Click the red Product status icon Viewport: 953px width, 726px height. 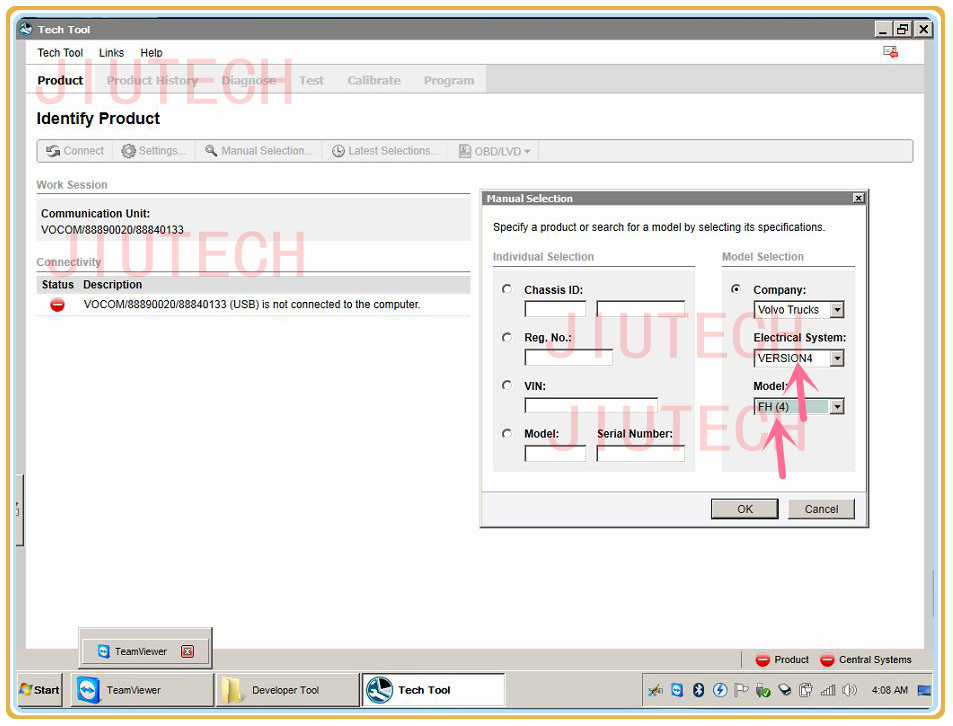(x=762, y=660)
